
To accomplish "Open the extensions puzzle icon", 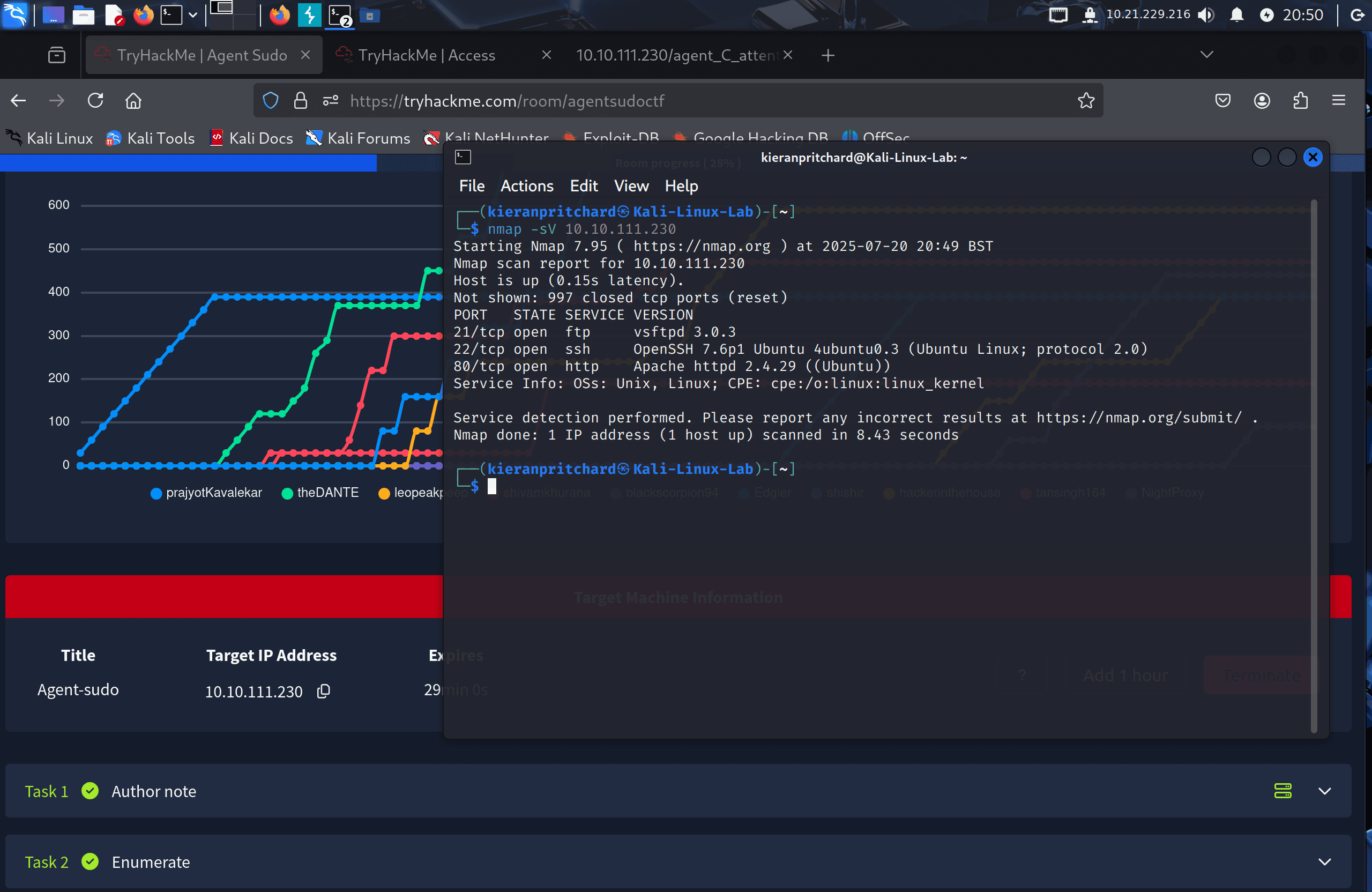I will 1300,101.
